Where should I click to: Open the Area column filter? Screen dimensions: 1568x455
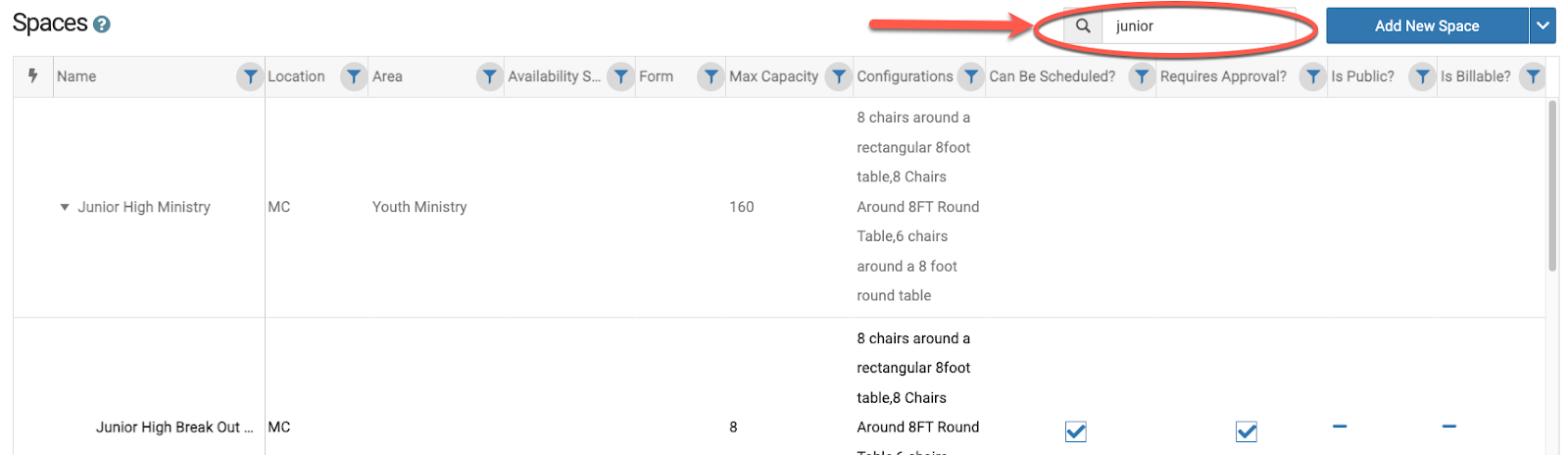pos(488,76)
